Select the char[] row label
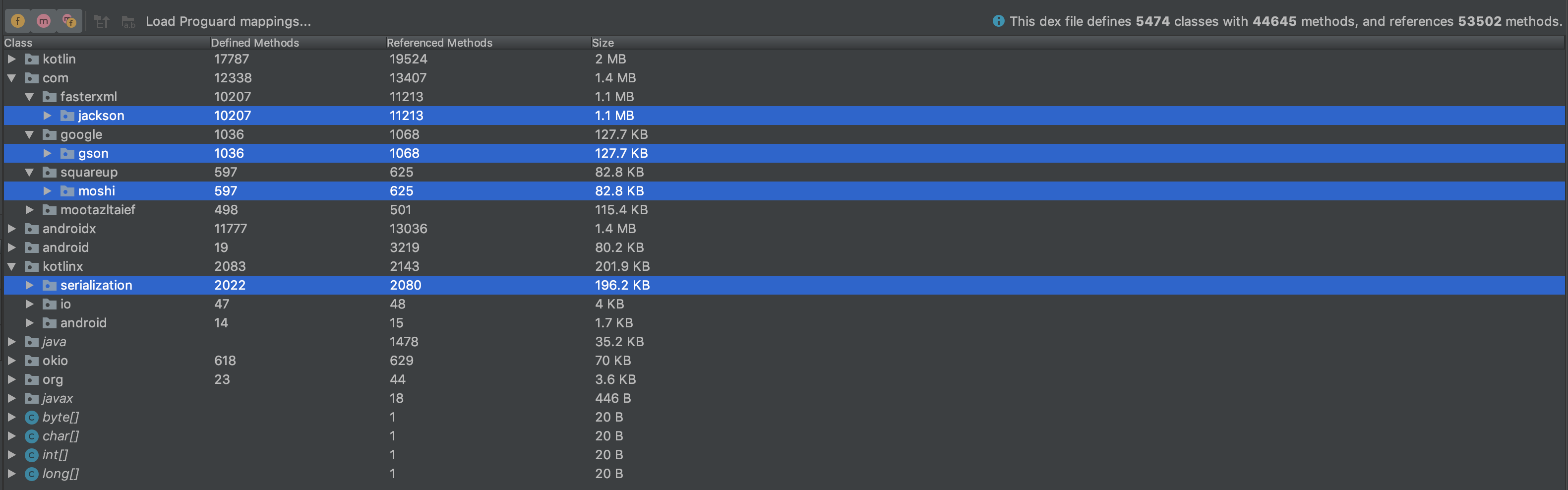Viewport: 1568px width, 490px height. coord(61,436)
